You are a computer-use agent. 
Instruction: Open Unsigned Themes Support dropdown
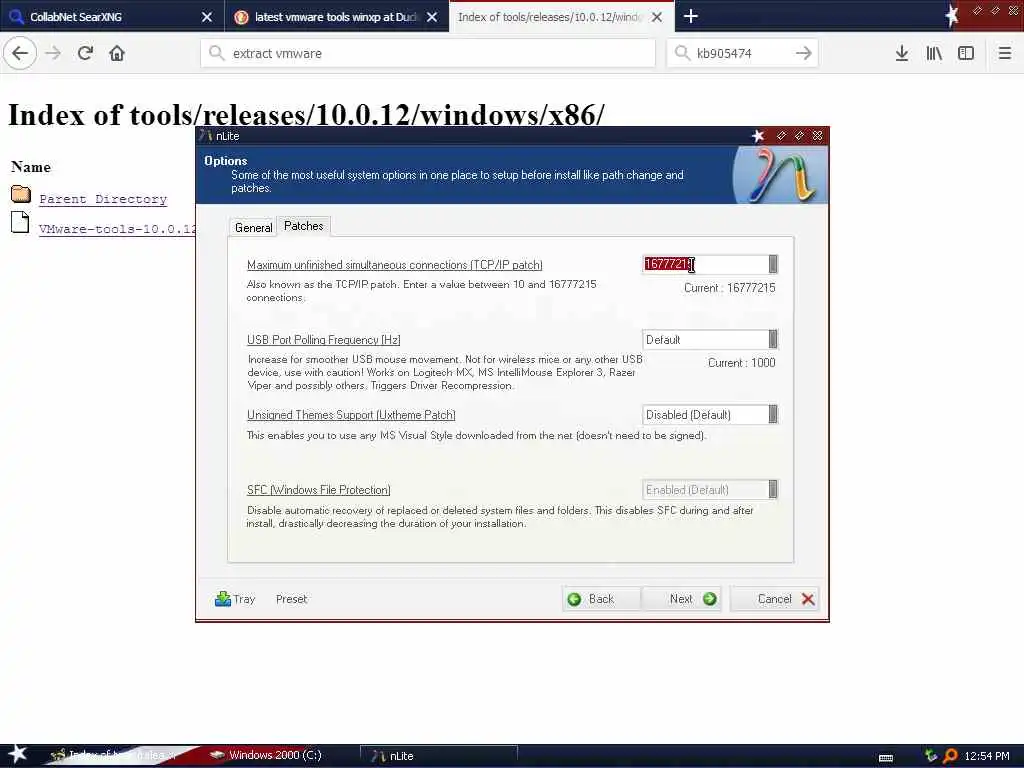point(773,414)
